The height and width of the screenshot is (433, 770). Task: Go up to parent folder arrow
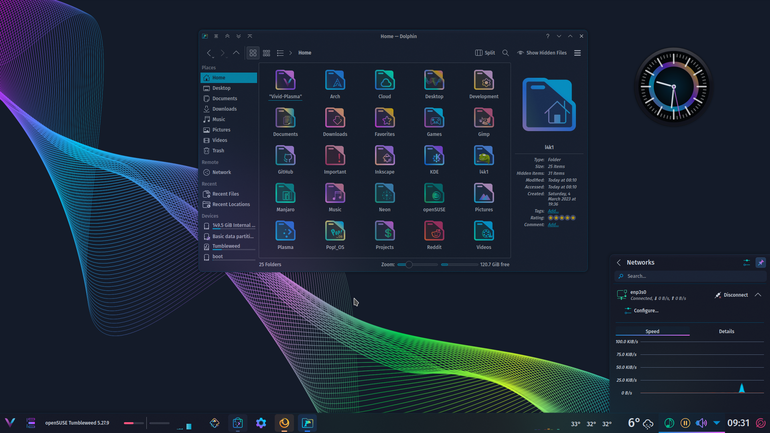pos(236,53)
